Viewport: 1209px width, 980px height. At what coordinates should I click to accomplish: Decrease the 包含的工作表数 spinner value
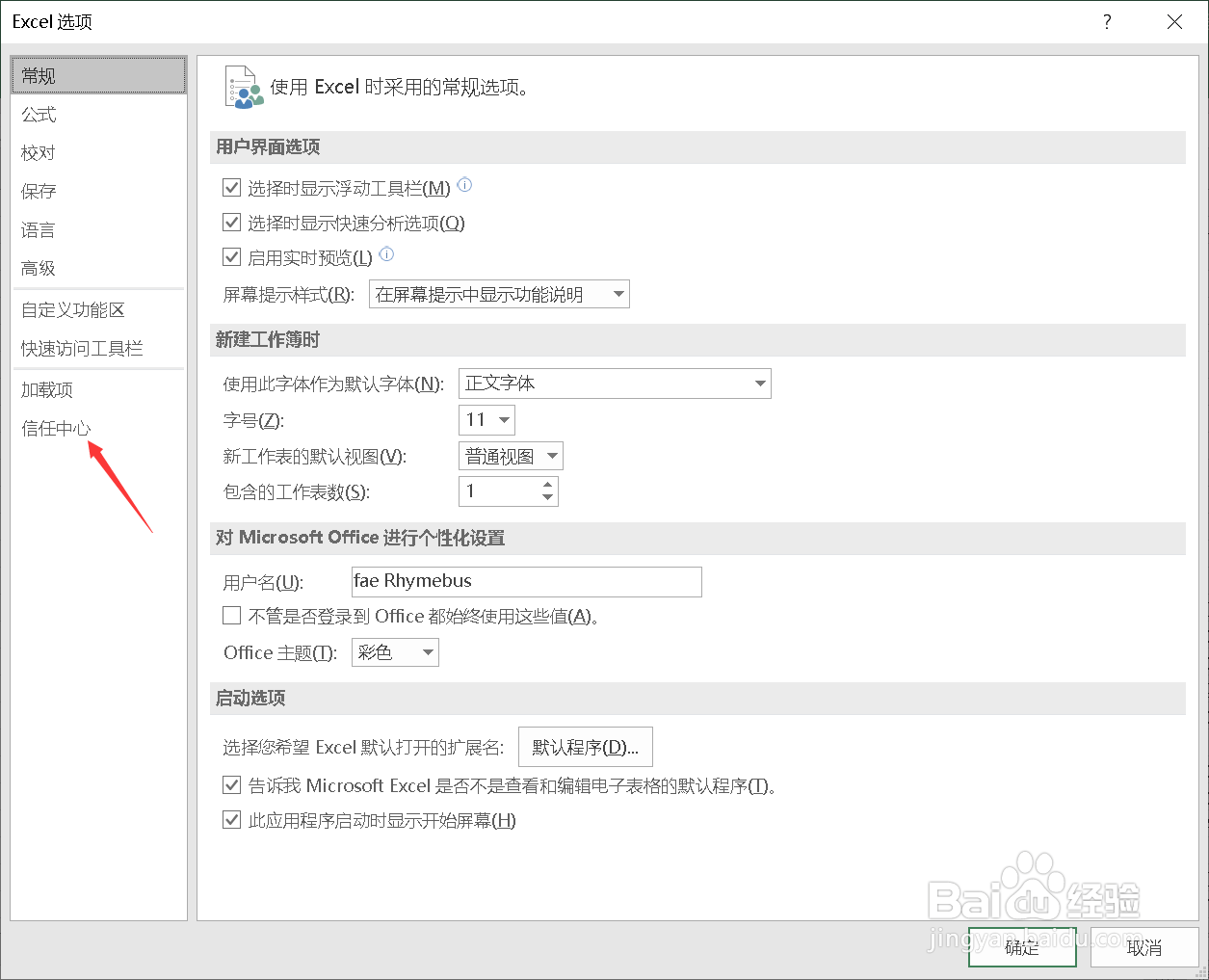coord(547,498)
